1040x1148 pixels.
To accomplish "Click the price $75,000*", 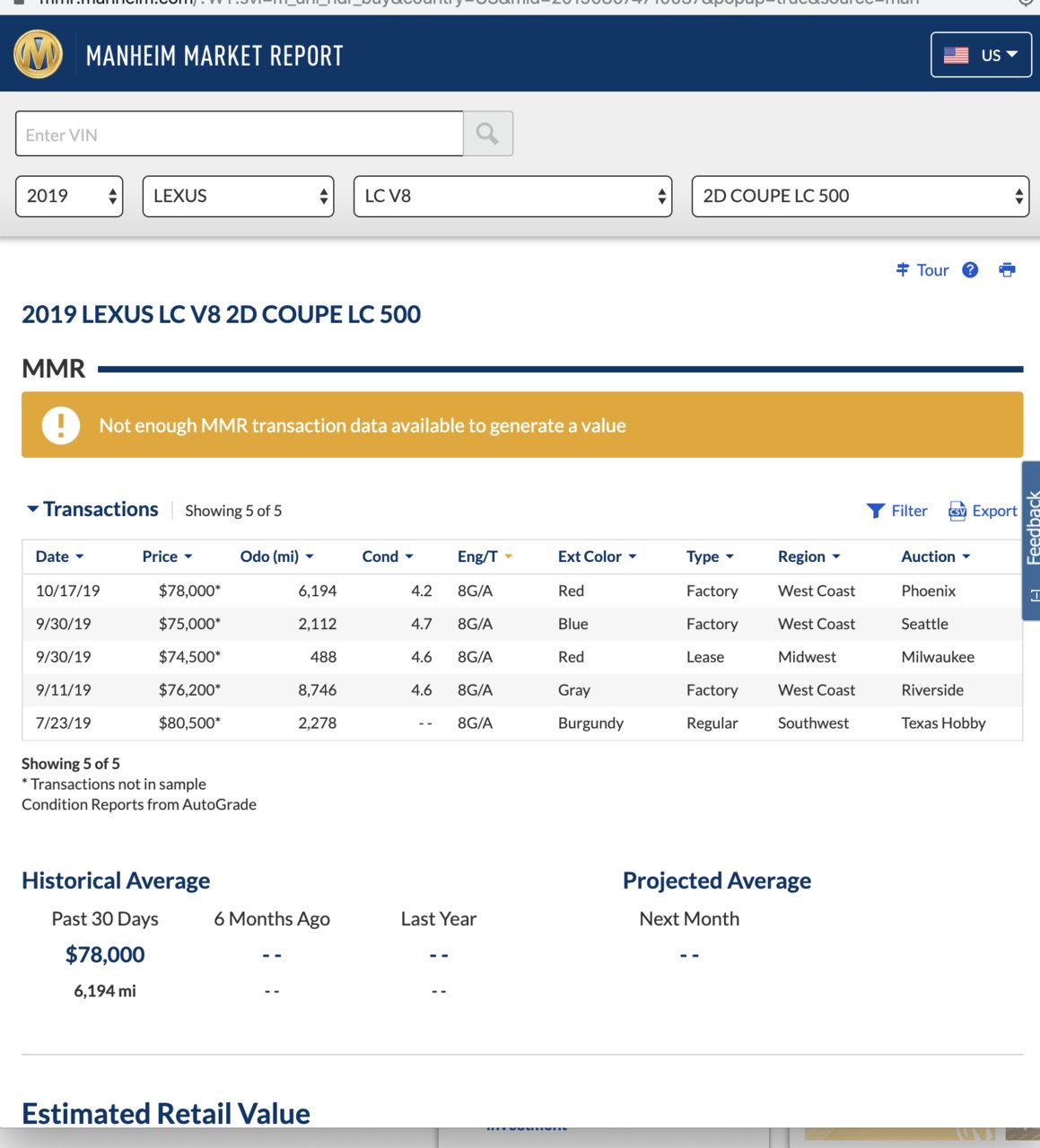I will tap(189, 624).
